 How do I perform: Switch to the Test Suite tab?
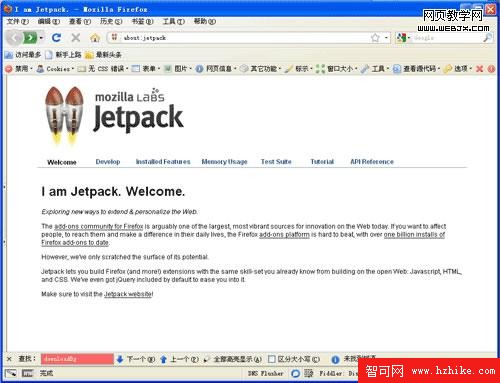[276, 162]
